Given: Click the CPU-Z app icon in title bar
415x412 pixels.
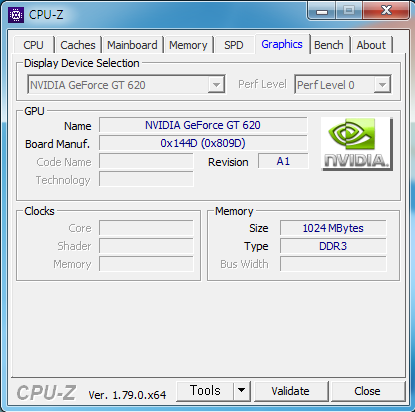Looking at the screenshot, I should coord(16,15).
